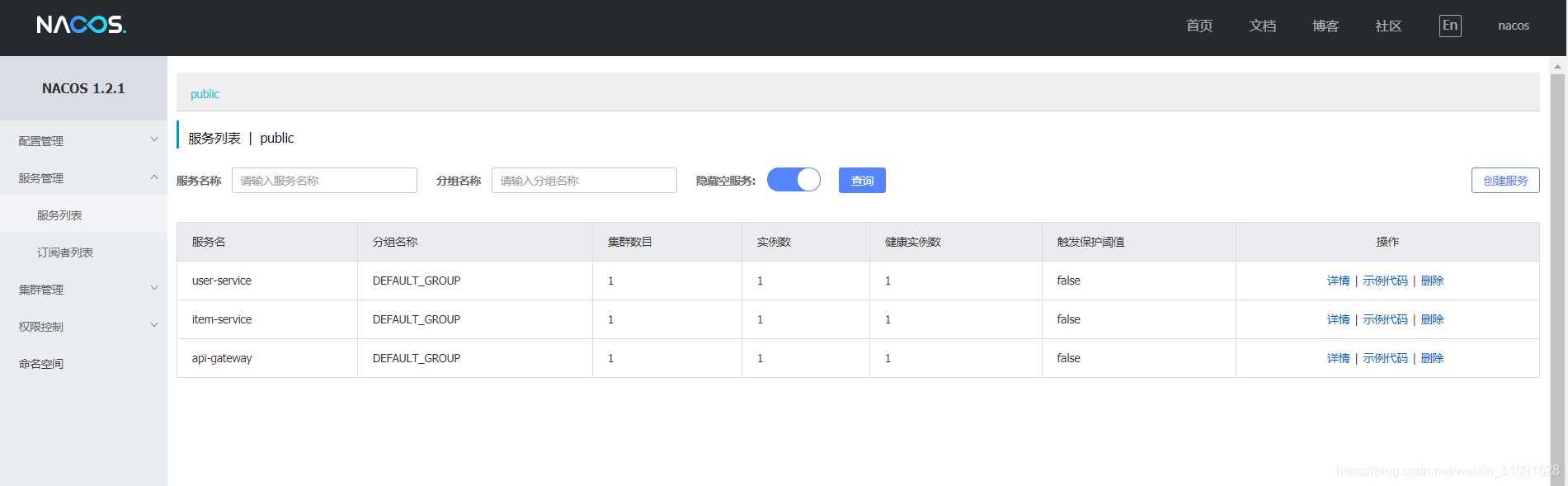The height and width of the screenshot is (486, 1568).
Task: Click instance count for api-gateway
Action: click(x=760, y=358)
